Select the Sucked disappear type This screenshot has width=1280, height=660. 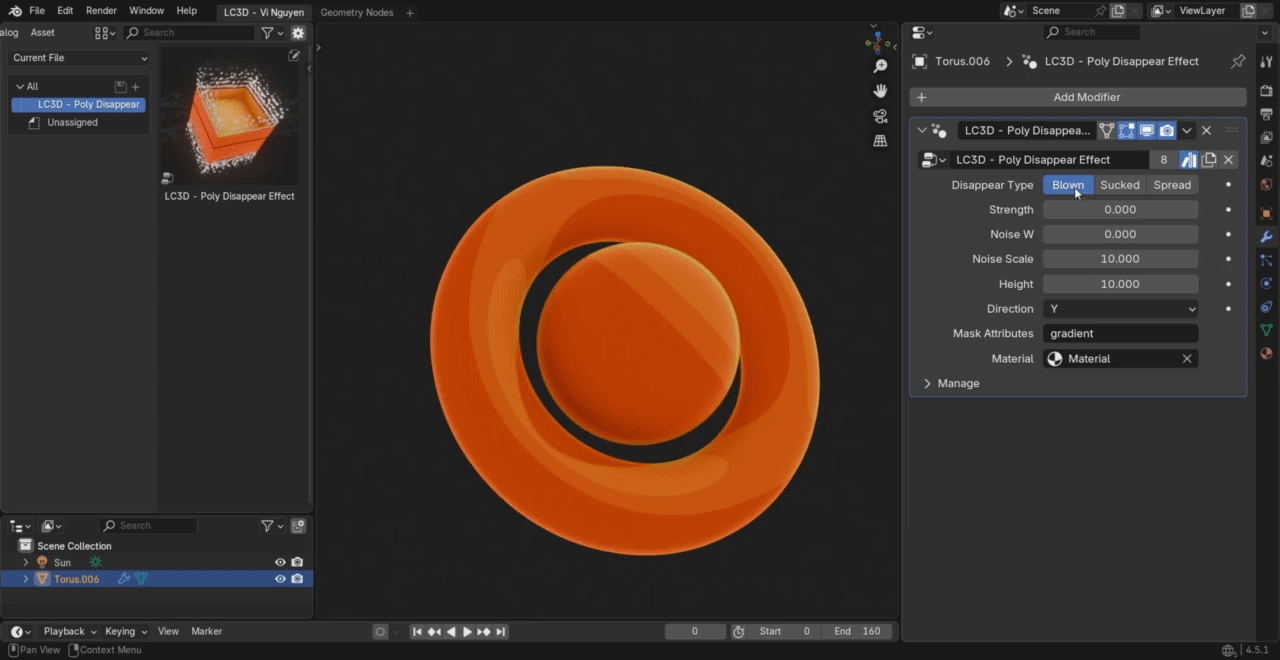click(1120, 185)
